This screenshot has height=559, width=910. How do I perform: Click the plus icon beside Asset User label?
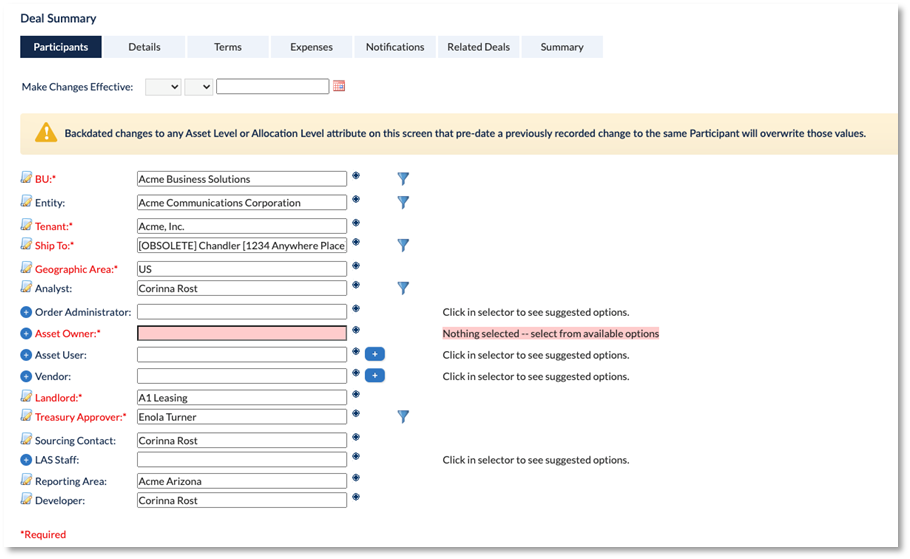pos(26,355)
